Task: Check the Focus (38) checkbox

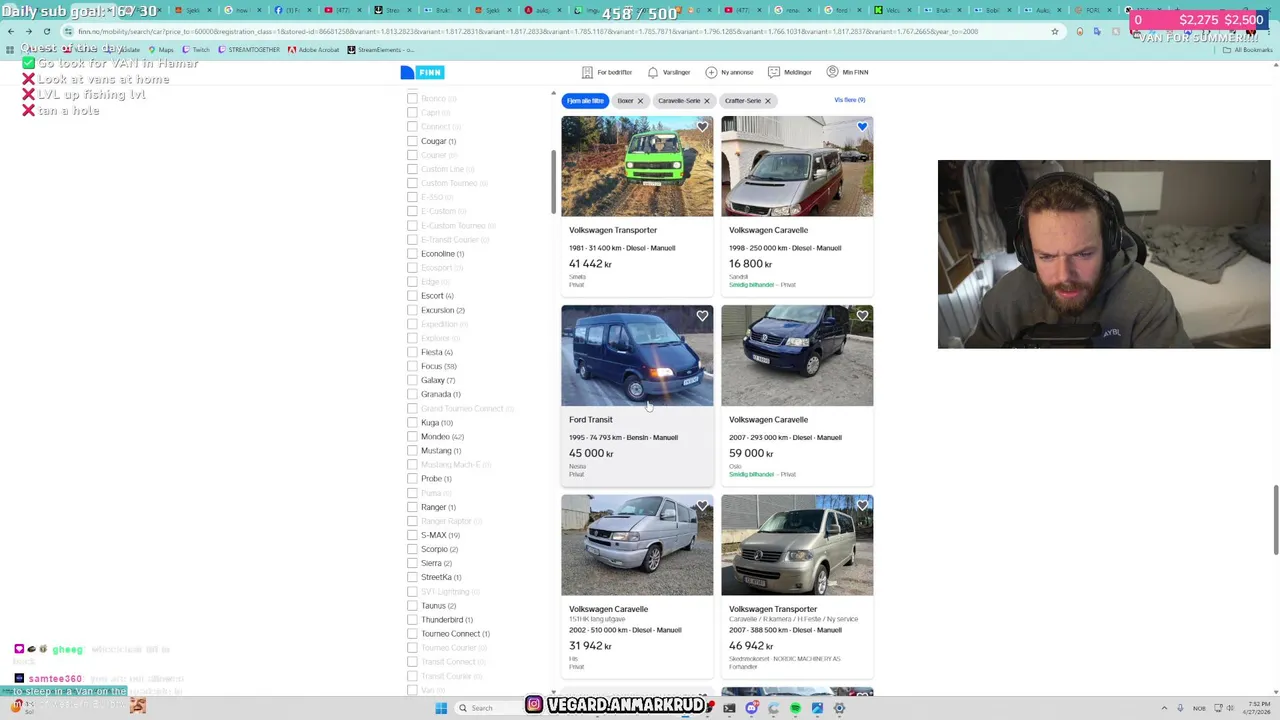Action: (412, 366)
